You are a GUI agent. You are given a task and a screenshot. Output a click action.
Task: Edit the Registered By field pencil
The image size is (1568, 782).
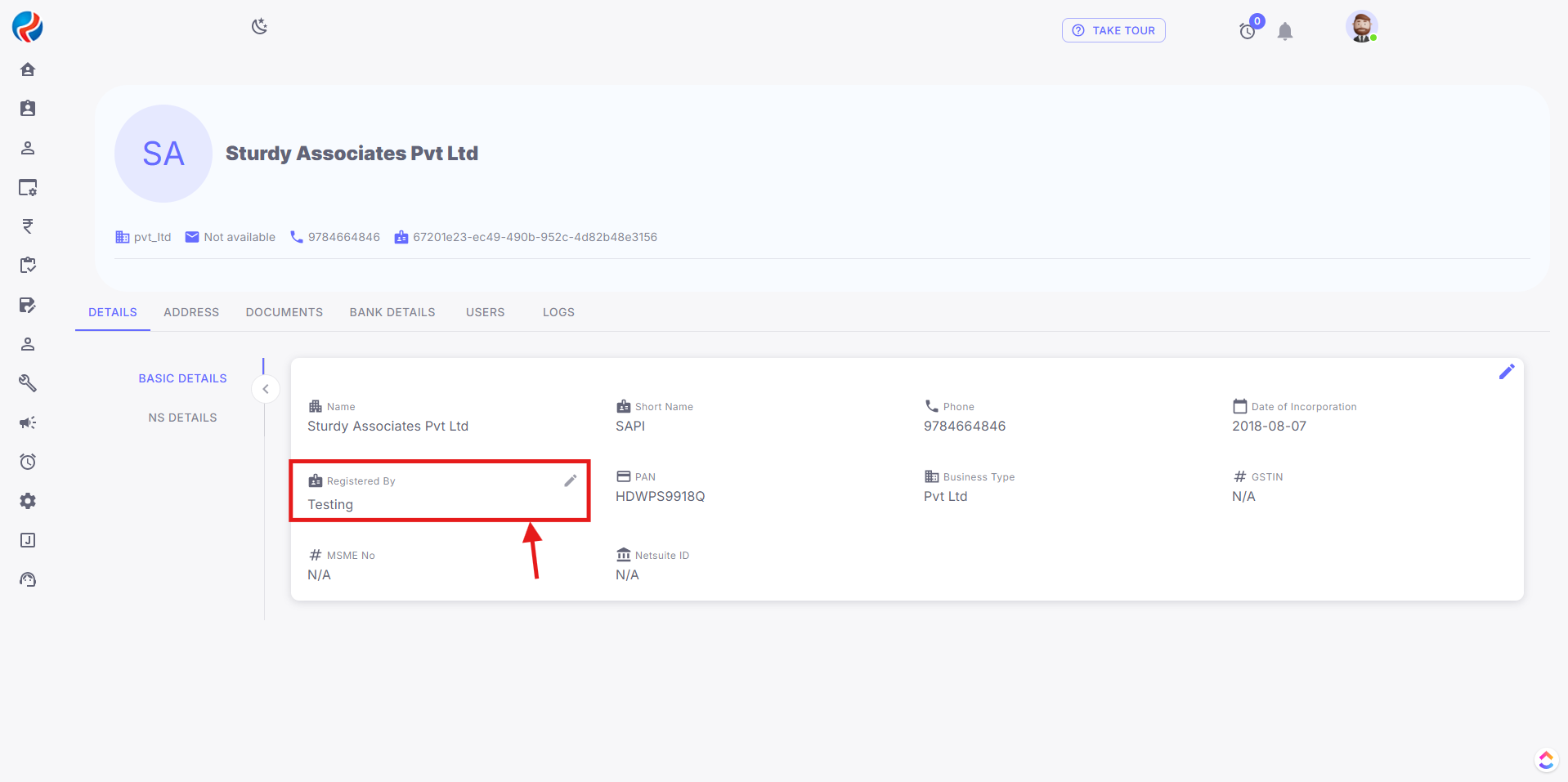571,481
